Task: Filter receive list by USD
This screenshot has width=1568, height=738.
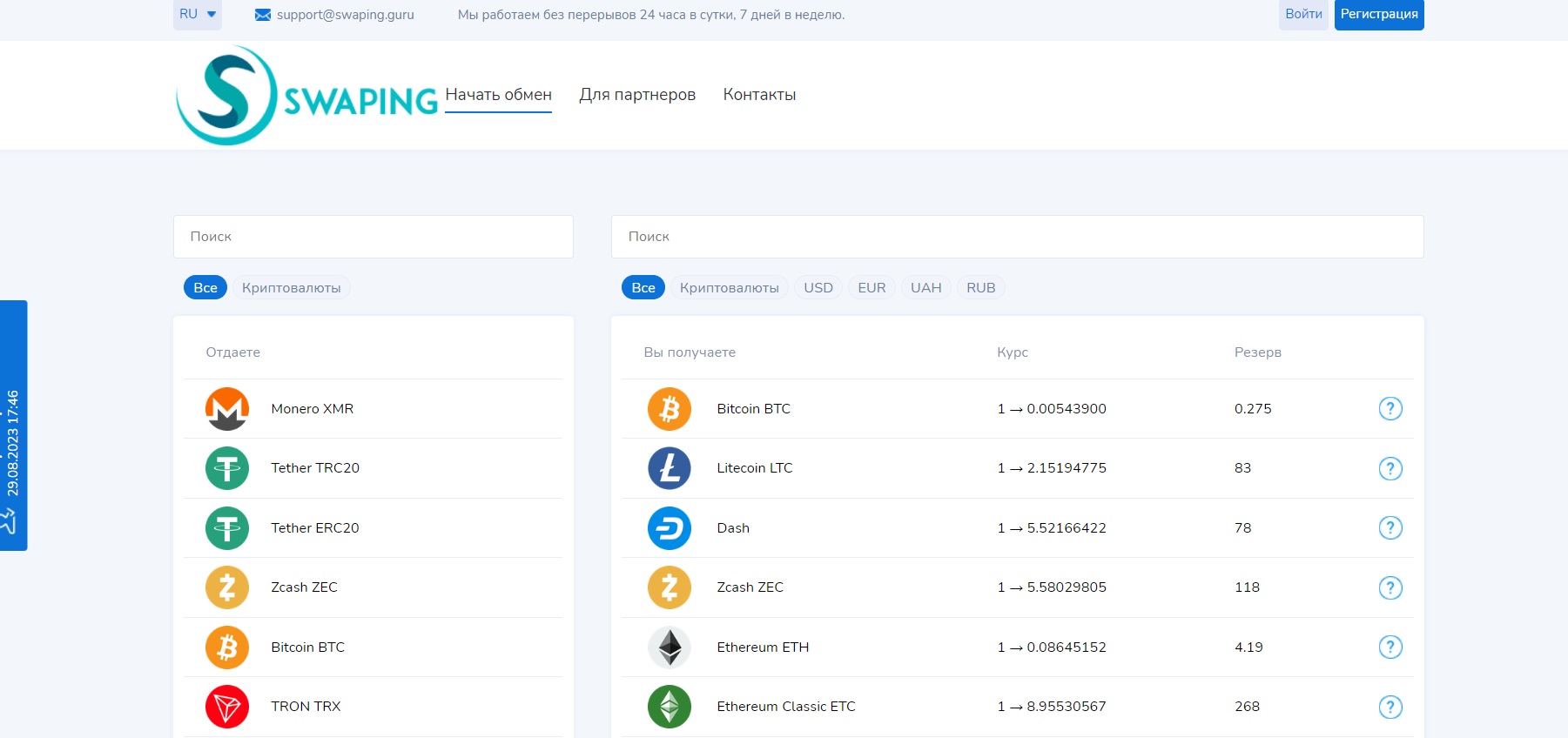Action: coord(818,288)
